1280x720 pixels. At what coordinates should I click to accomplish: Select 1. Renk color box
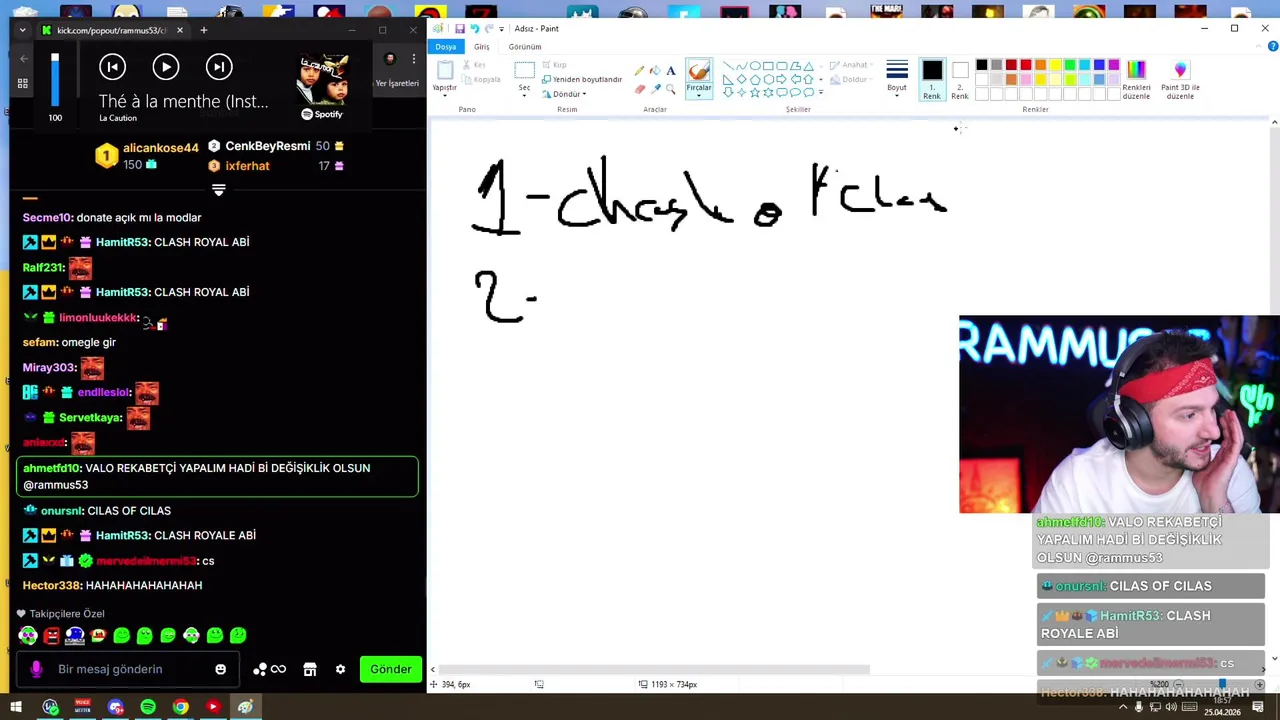click(932, 79)
